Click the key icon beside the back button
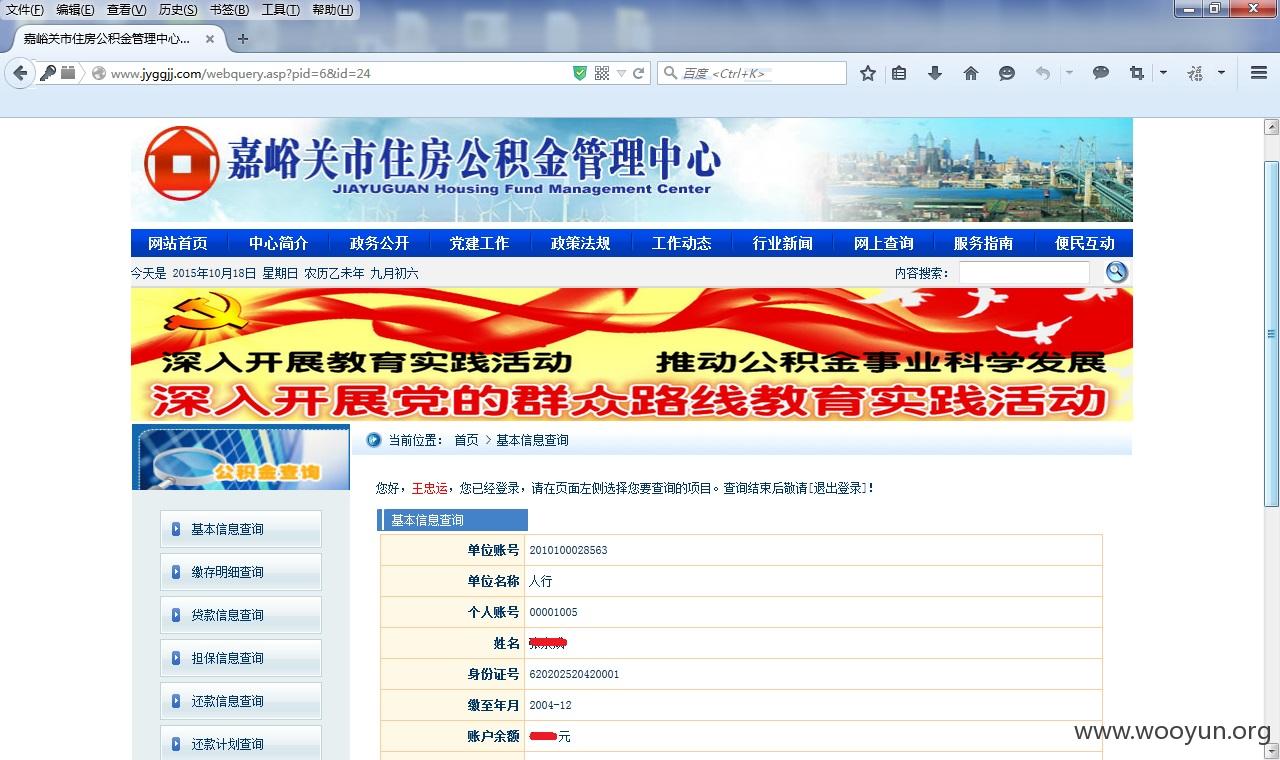1280x760 pixels. (x=48, y=73)
